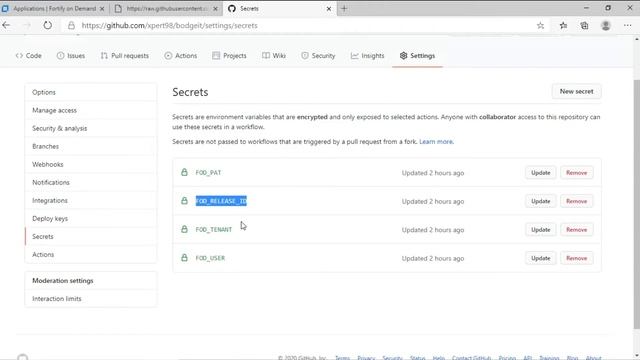640x360 pixels.
Task: Open the Pull requests tab
Action: coord(124,56)
